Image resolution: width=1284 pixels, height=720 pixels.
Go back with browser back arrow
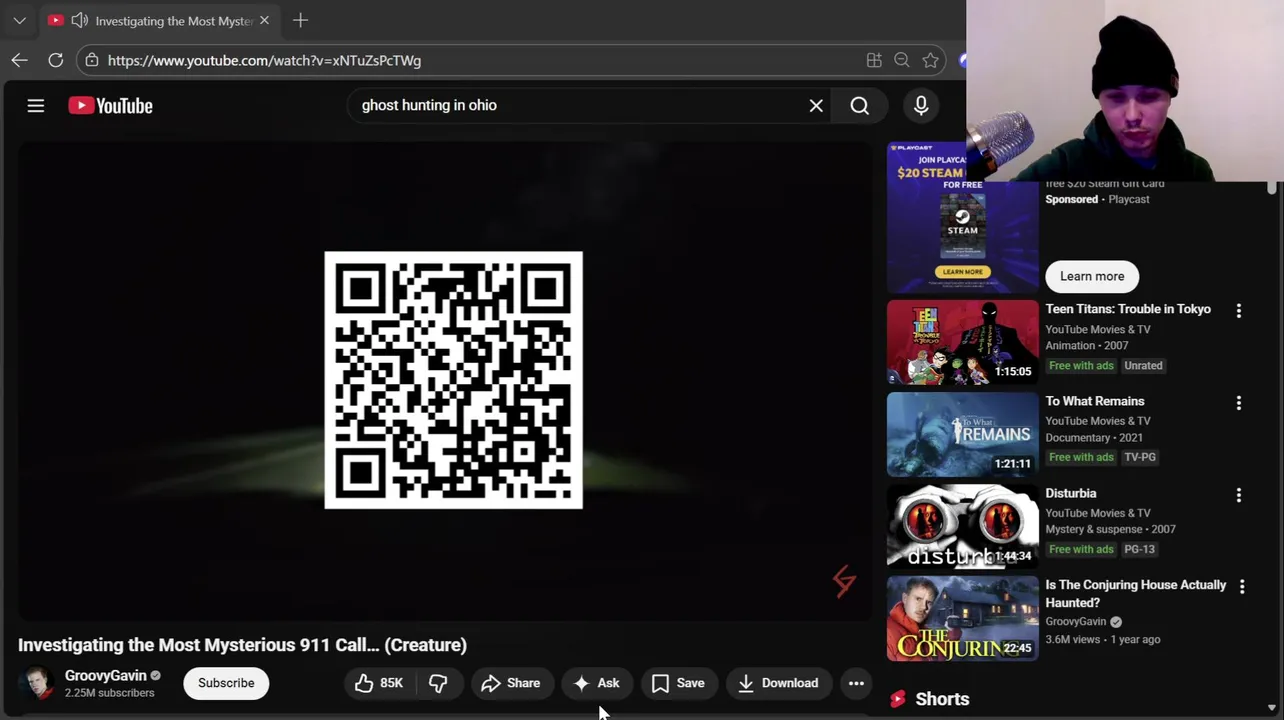(20, 60)
